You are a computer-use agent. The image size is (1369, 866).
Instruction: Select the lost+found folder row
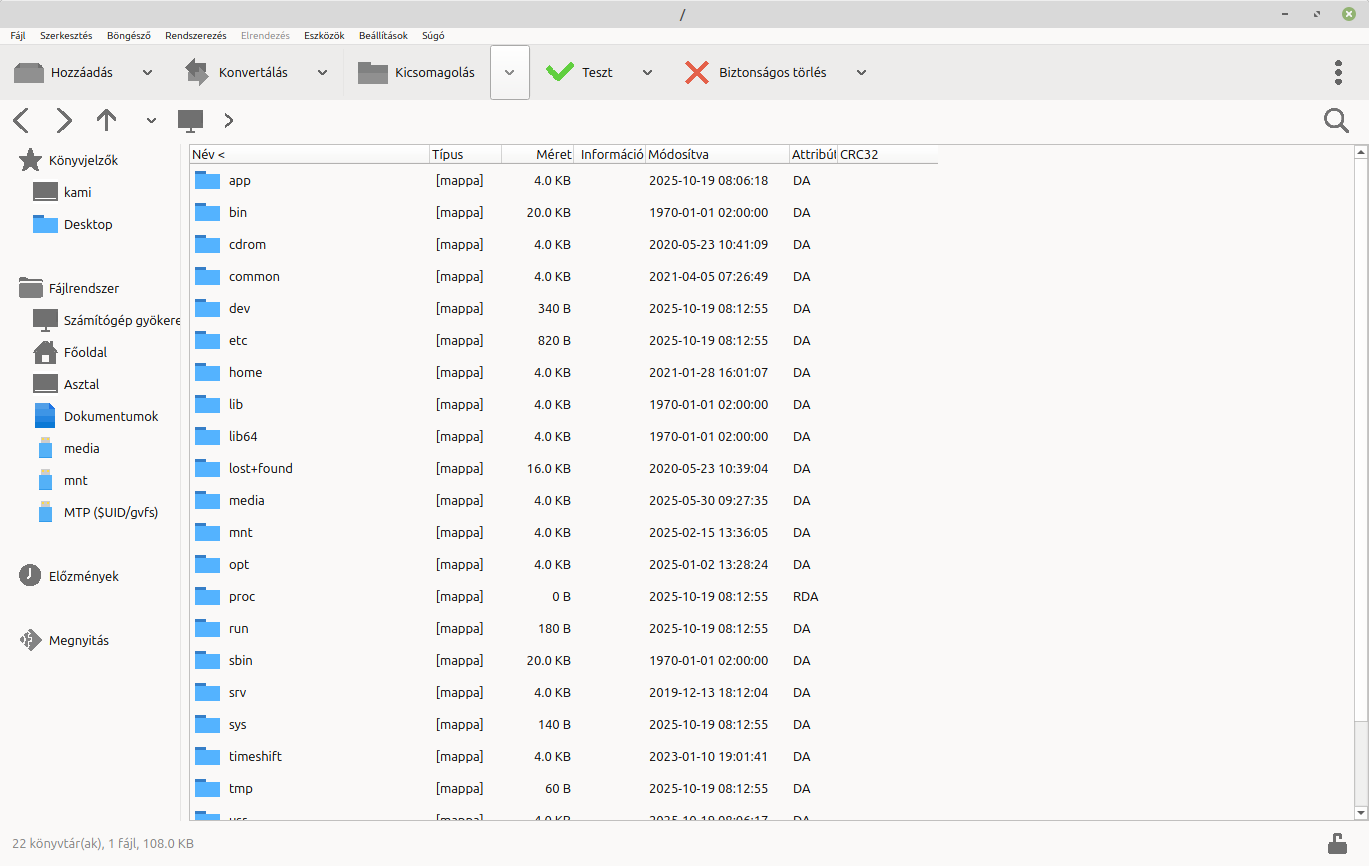[260, 468]
